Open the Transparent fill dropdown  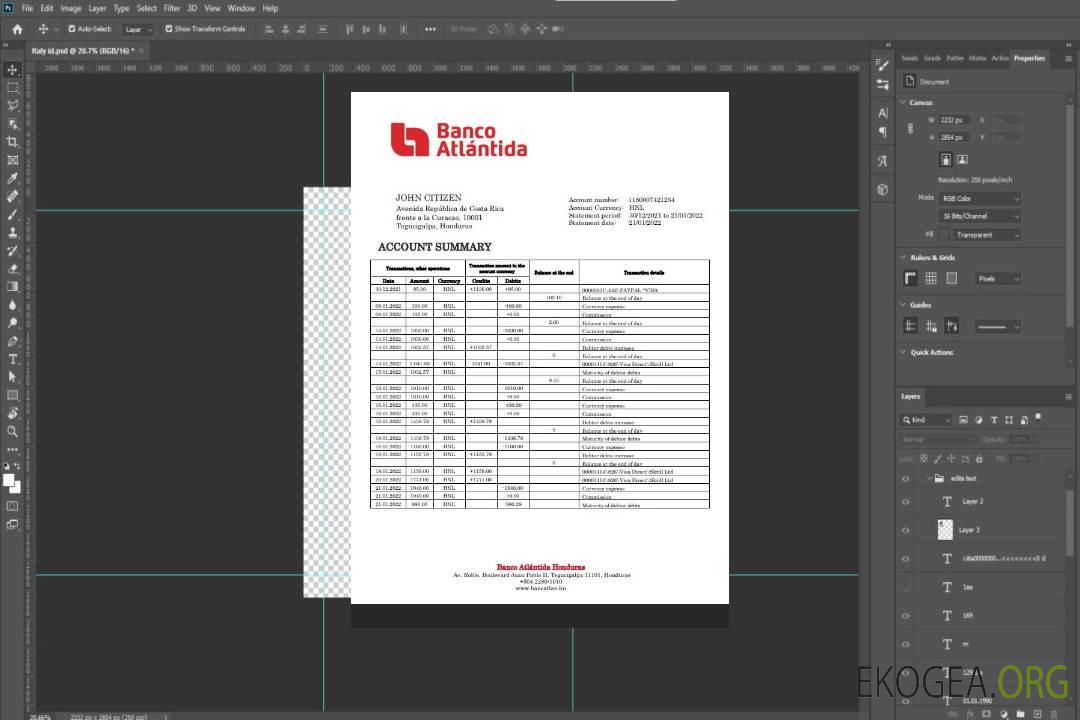pos(986,235)
